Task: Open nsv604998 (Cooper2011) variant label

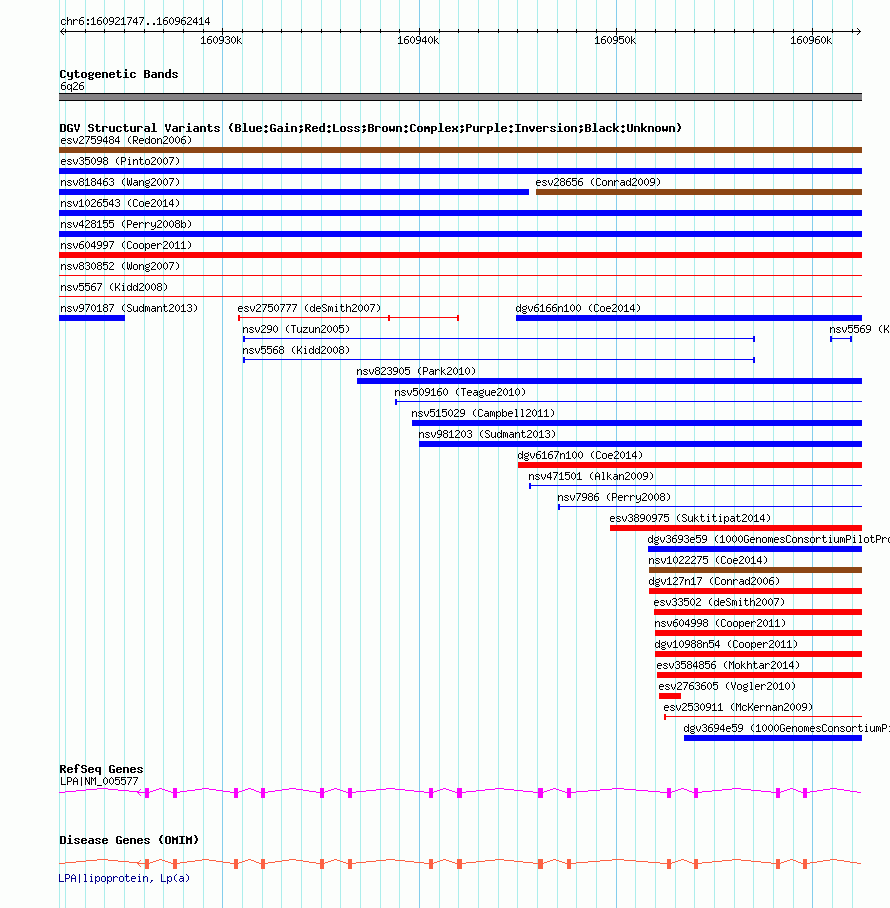Action: (720, 623)
